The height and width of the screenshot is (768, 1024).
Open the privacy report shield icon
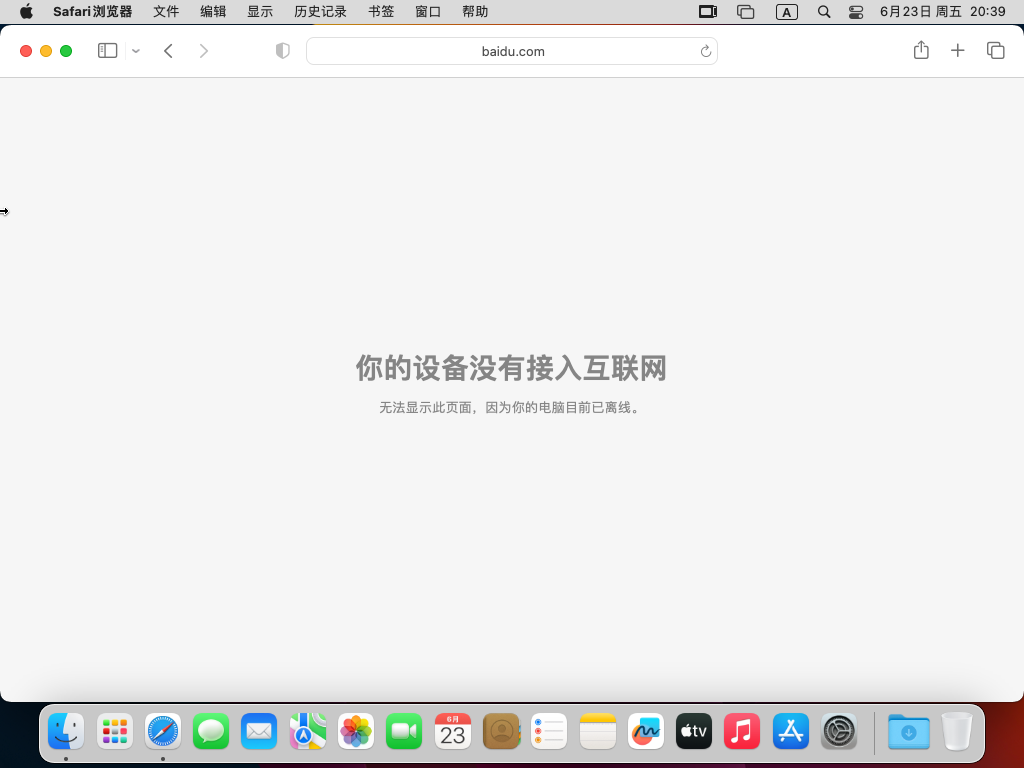pos(283,51)
